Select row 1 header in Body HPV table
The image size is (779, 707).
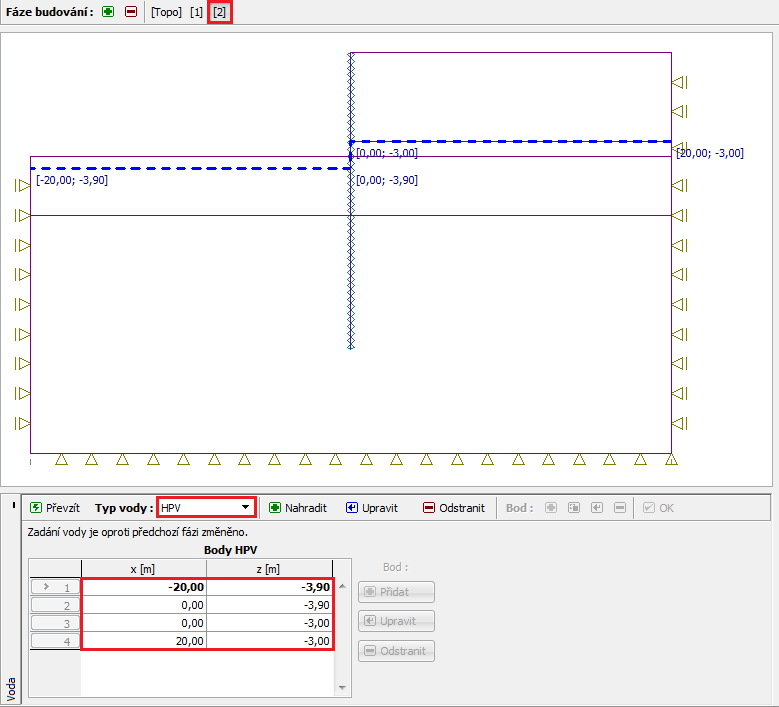coord(55,587)
